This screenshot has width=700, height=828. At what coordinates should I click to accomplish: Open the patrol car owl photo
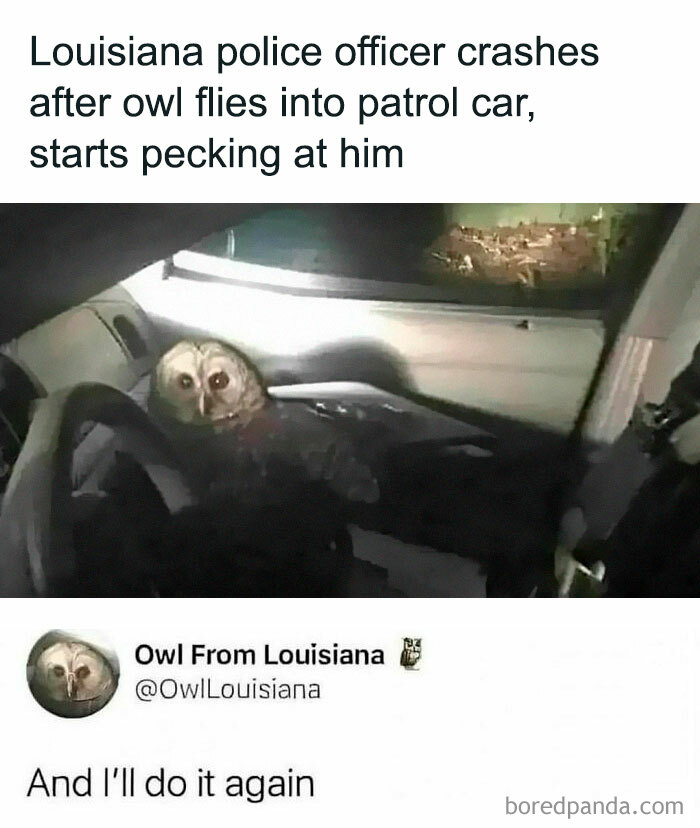coord(350,400)
